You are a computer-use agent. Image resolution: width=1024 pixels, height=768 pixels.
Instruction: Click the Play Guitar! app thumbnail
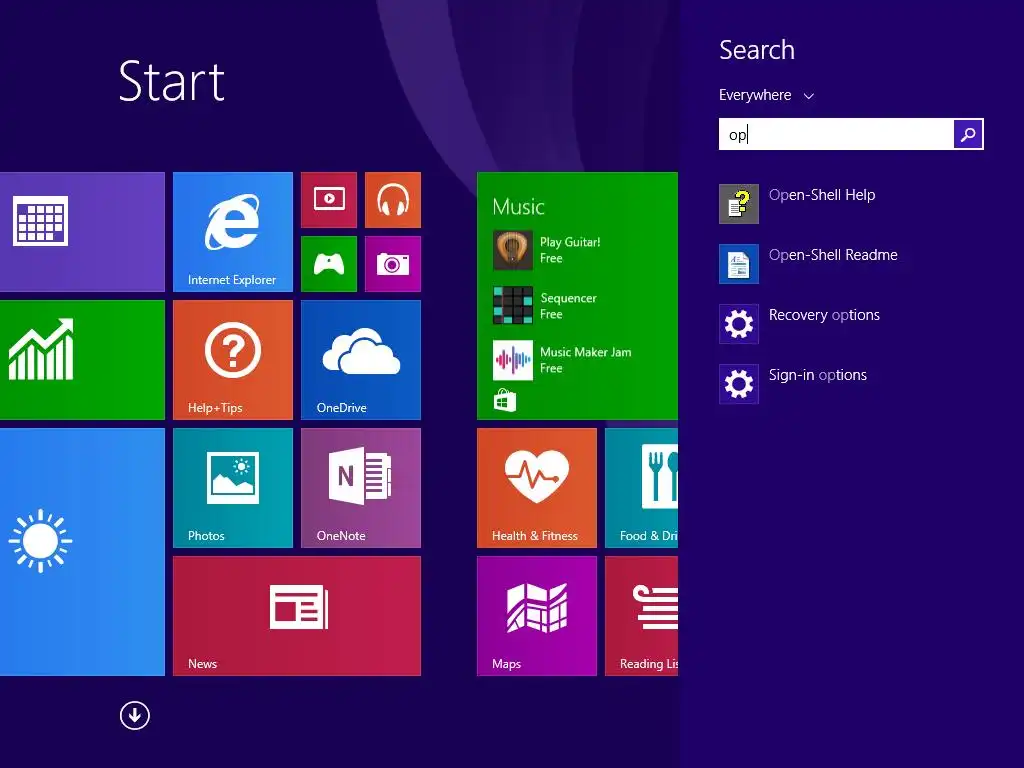513,250
